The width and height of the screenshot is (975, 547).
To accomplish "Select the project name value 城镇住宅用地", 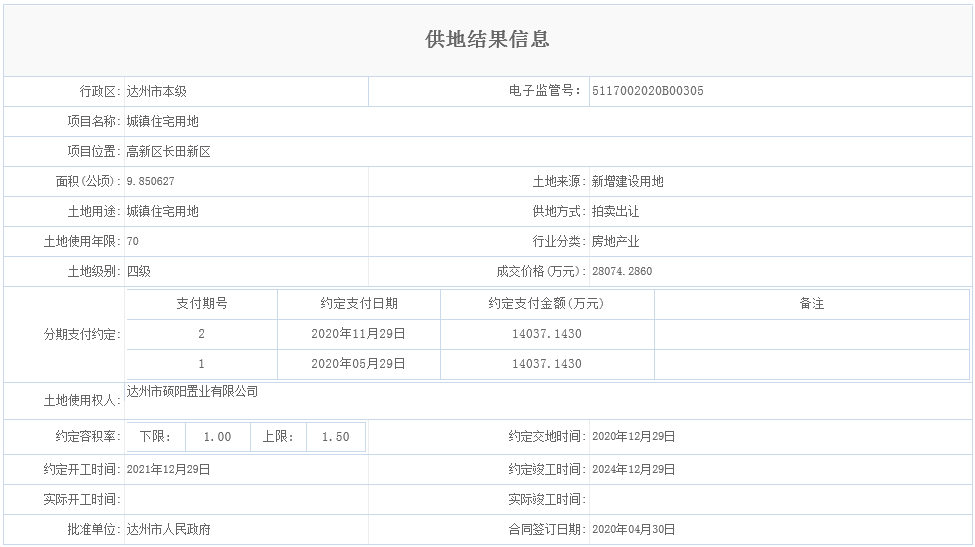I will (x=162, y=121).
